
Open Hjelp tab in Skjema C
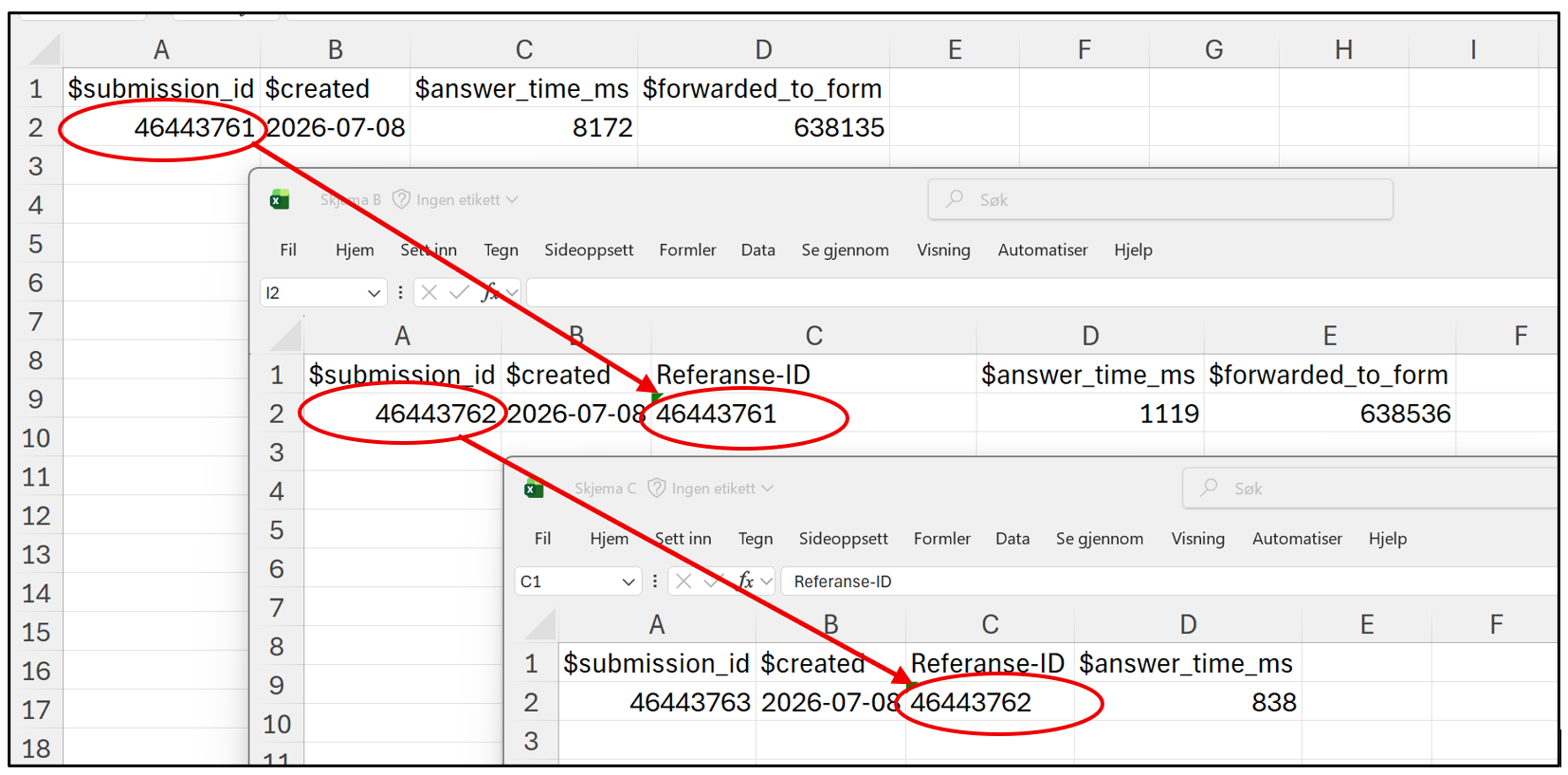point(1387,538)
